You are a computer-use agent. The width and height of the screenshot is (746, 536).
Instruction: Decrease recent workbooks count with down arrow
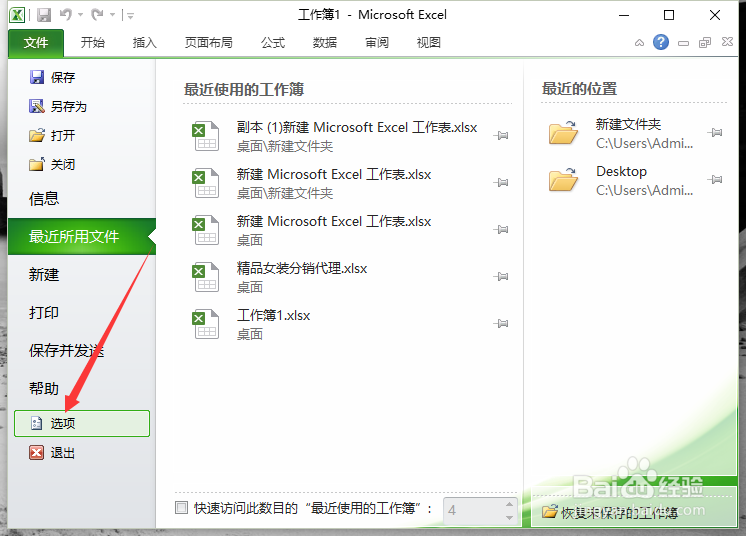pos(510,517)
